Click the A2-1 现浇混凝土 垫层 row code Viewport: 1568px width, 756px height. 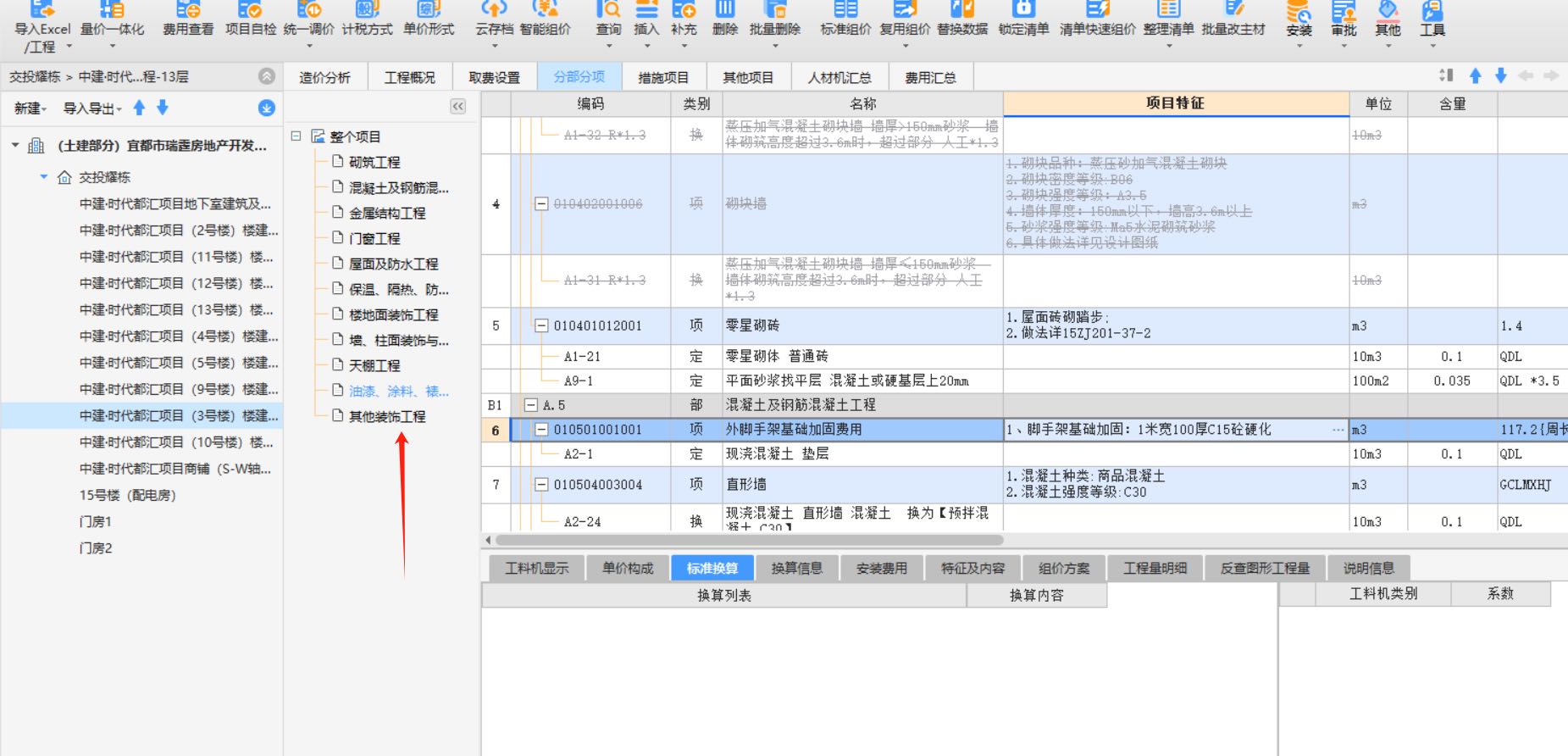579,454
